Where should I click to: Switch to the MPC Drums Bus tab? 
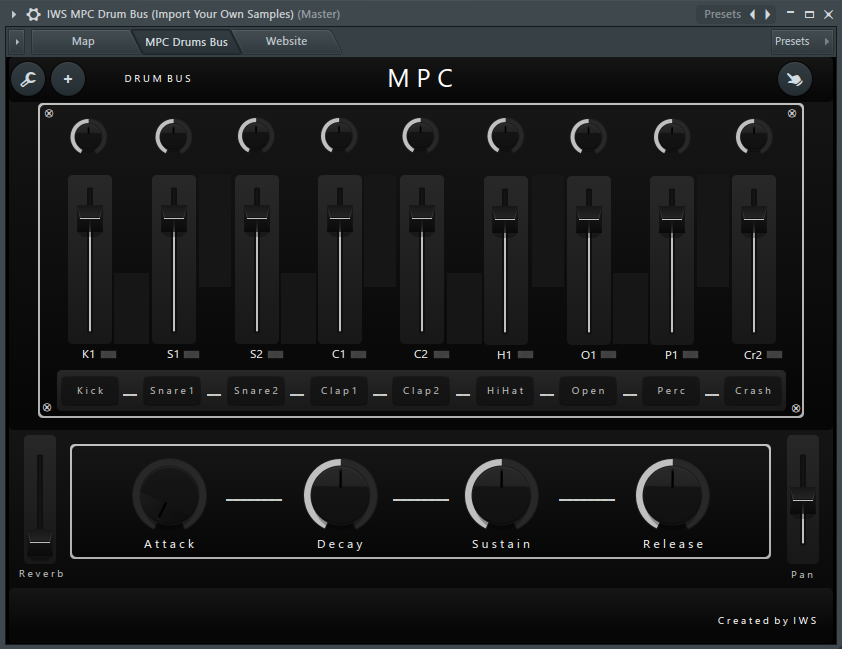tap(186, 42)
